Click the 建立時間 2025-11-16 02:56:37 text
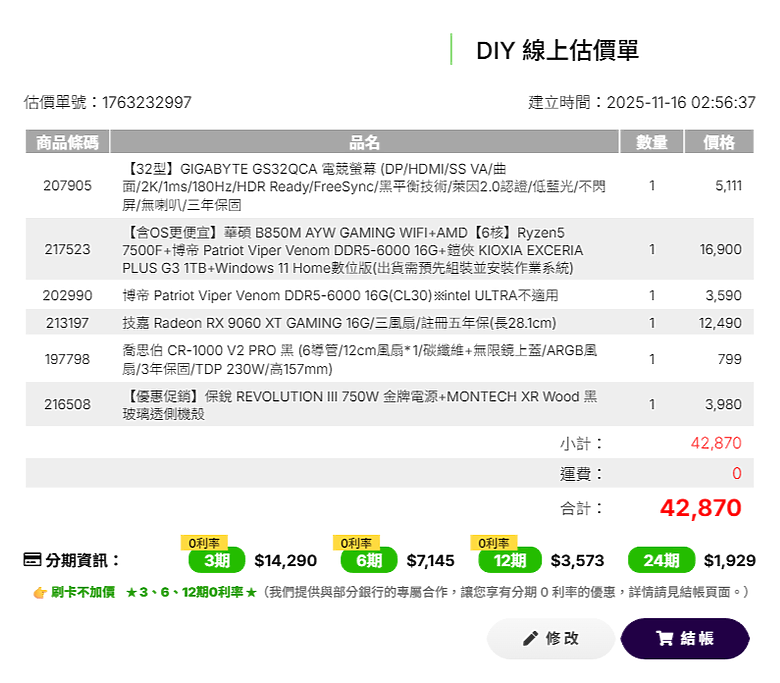The height and width of the screenshot is (683, 780). click(x=642, y=102)
